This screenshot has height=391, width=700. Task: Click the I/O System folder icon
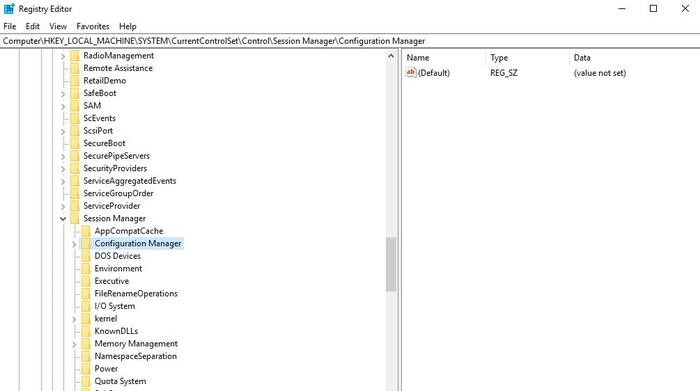[86, 306]
